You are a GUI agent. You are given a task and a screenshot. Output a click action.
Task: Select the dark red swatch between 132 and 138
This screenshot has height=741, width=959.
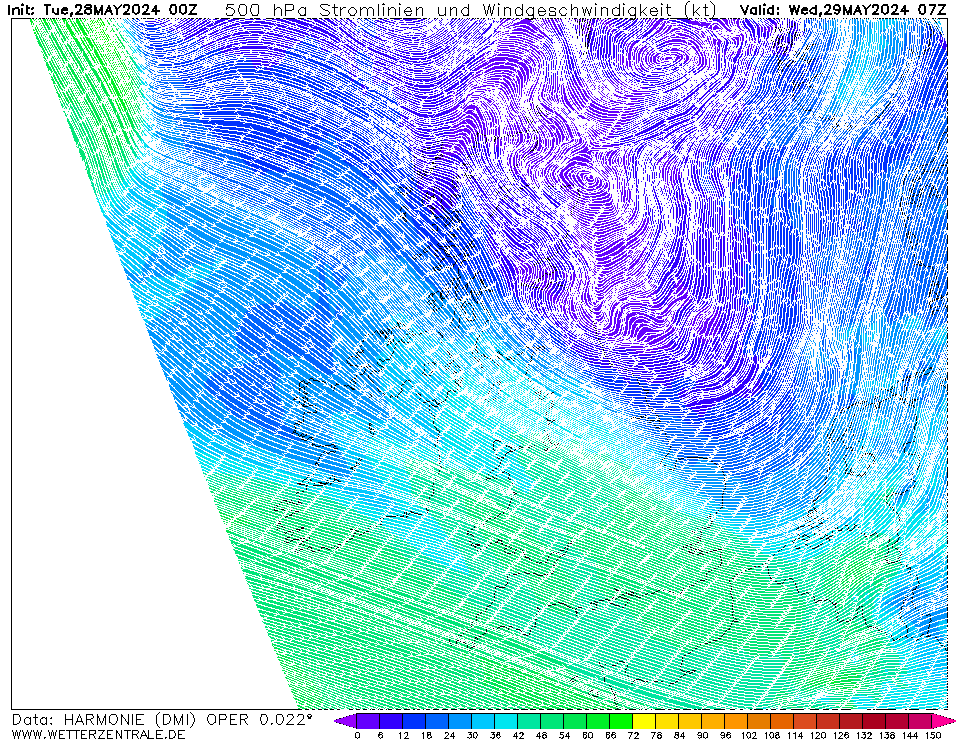point(875,721)
